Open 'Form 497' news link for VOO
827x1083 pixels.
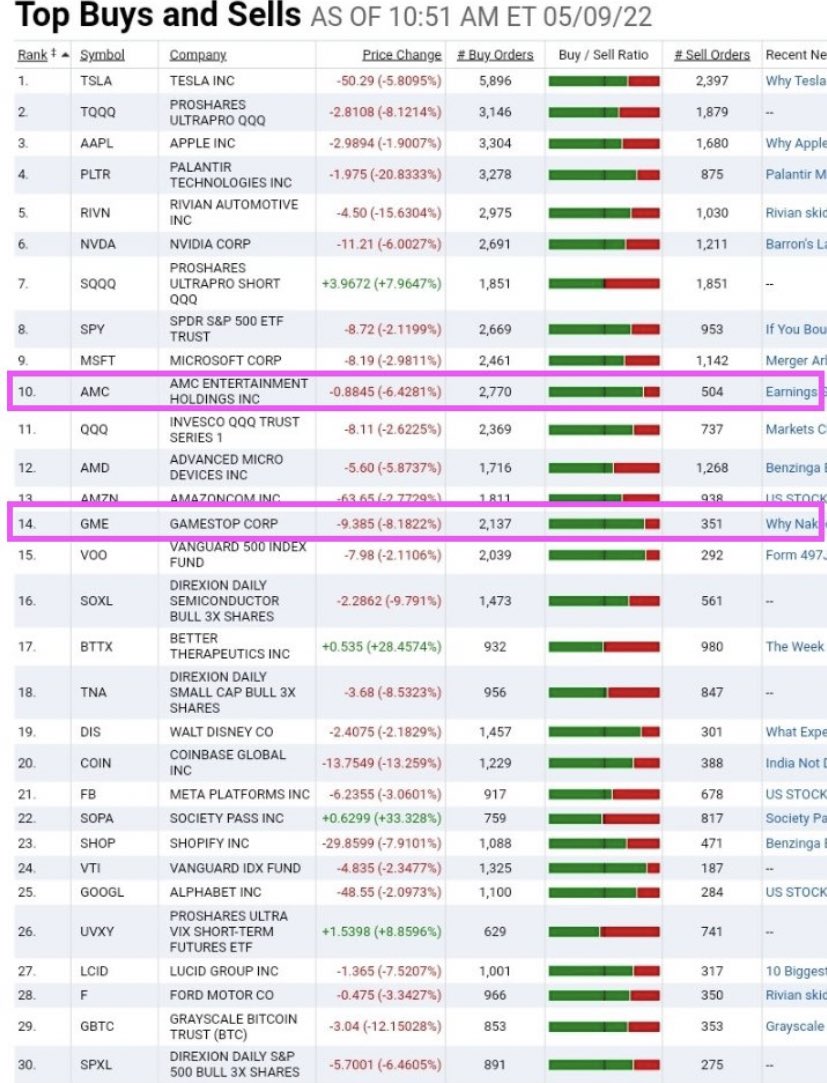pos(796,555)
